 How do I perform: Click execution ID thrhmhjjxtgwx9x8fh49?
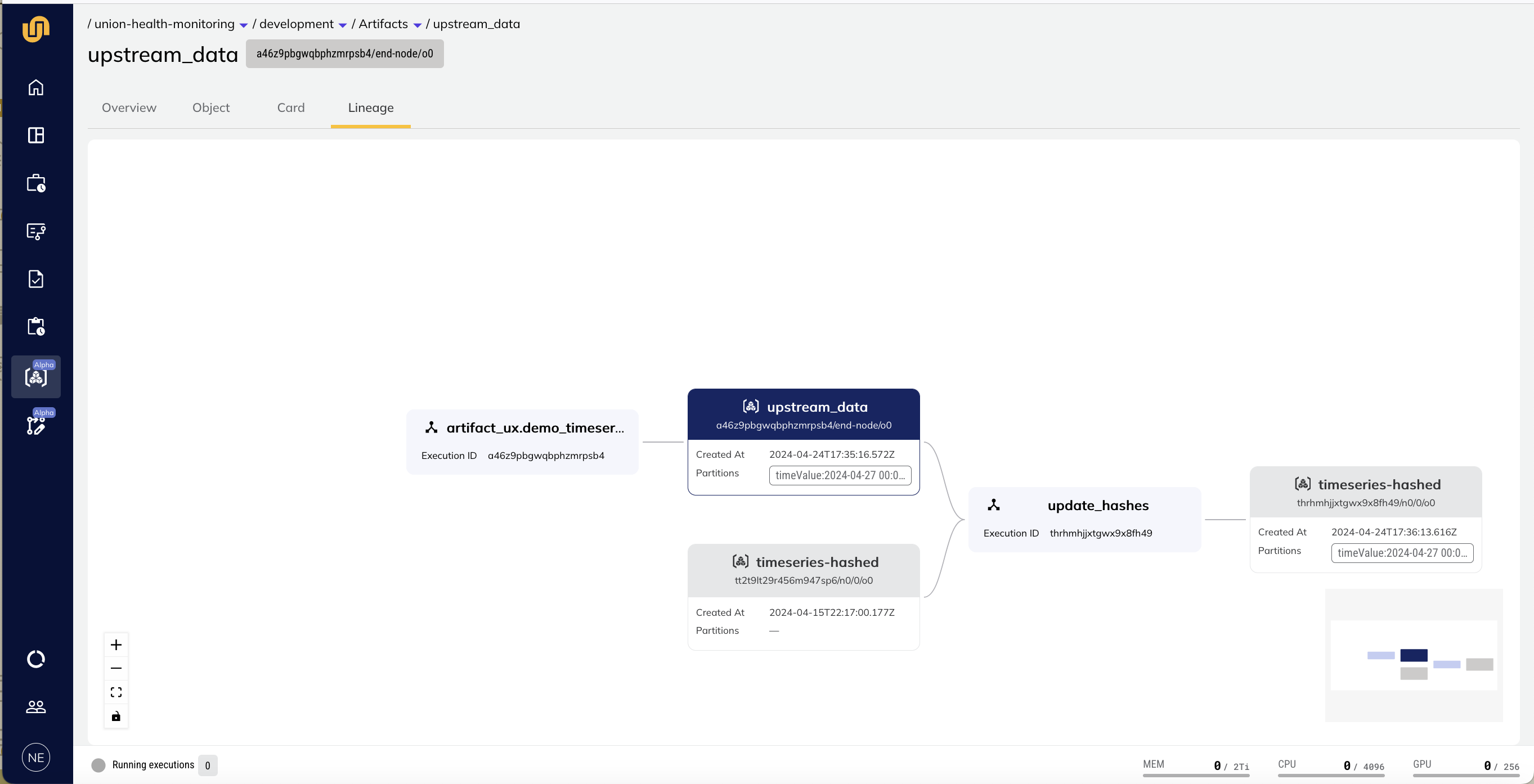(1101, 533)
